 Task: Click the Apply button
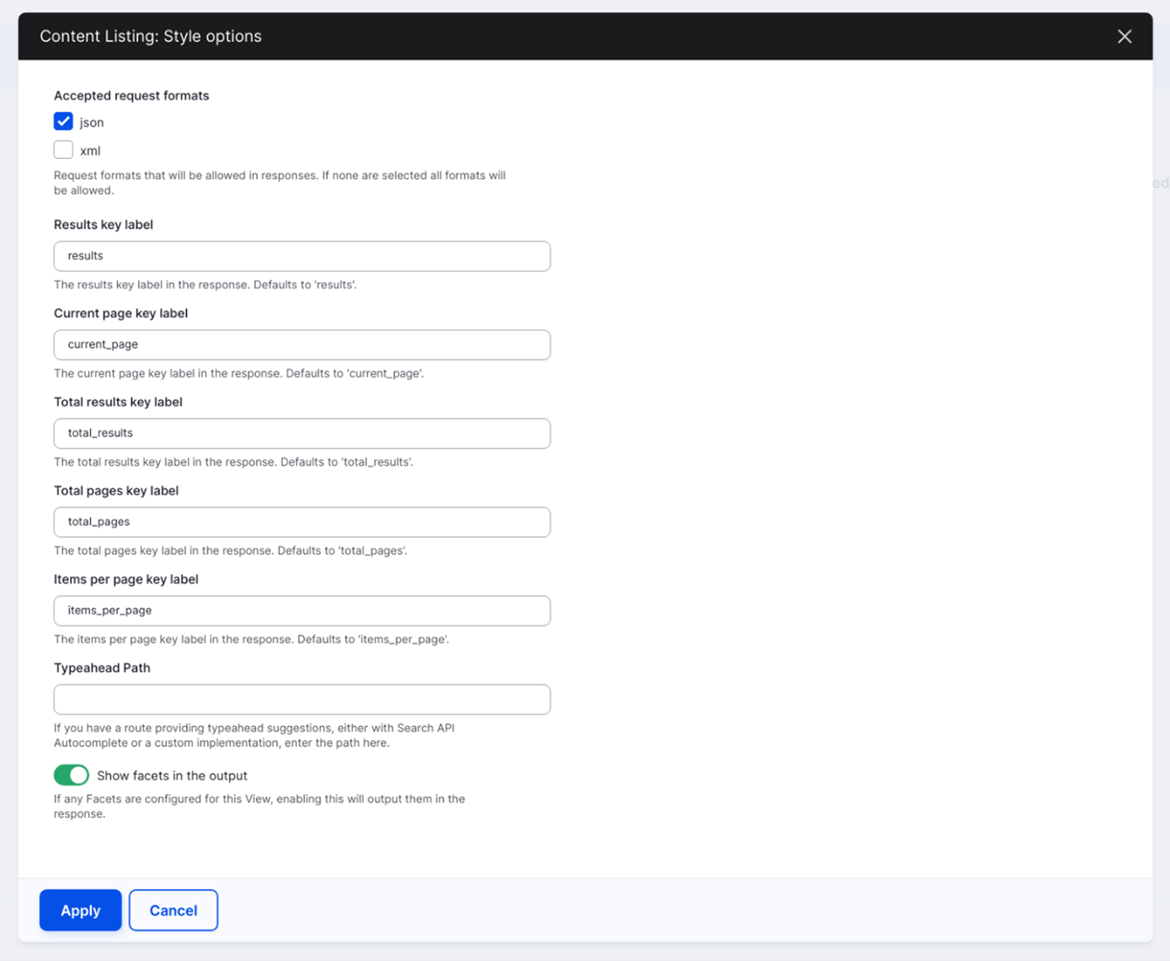coord(80,910)
